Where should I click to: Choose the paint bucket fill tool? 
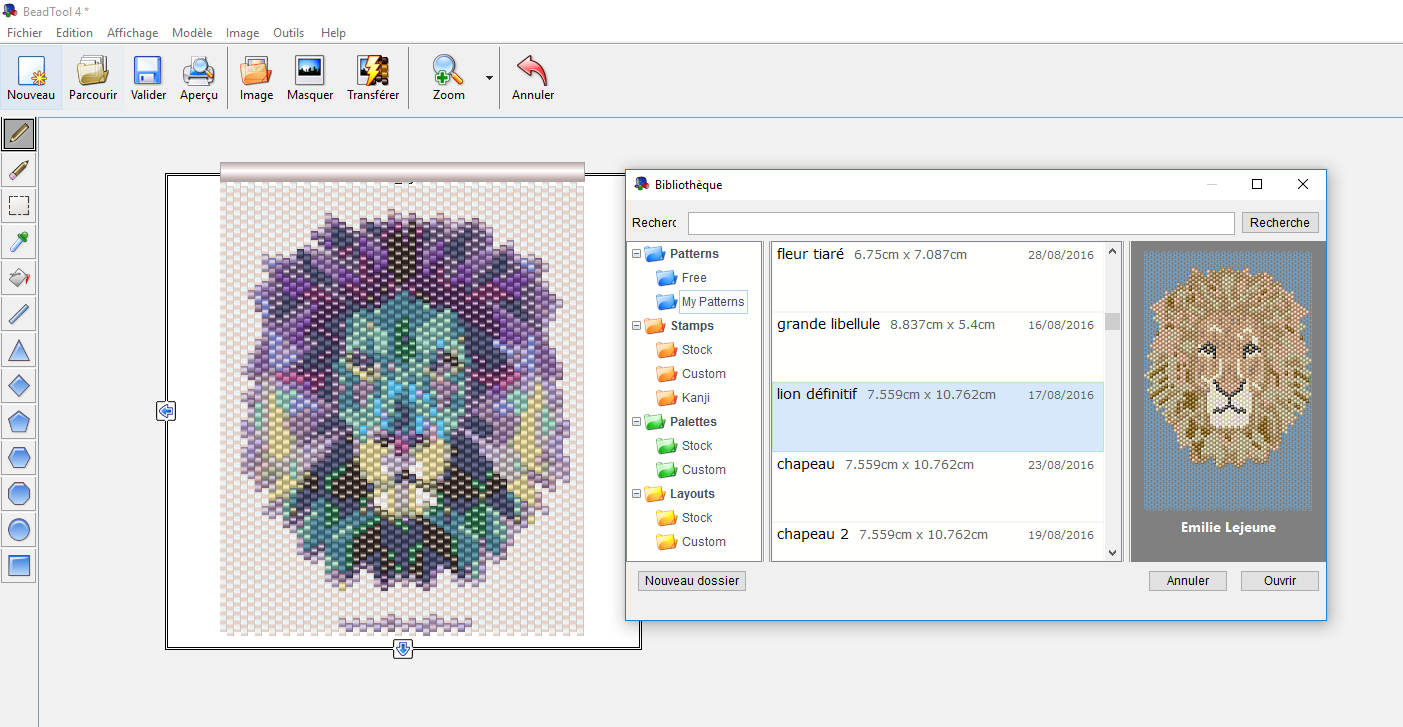(x=19, y=278)
